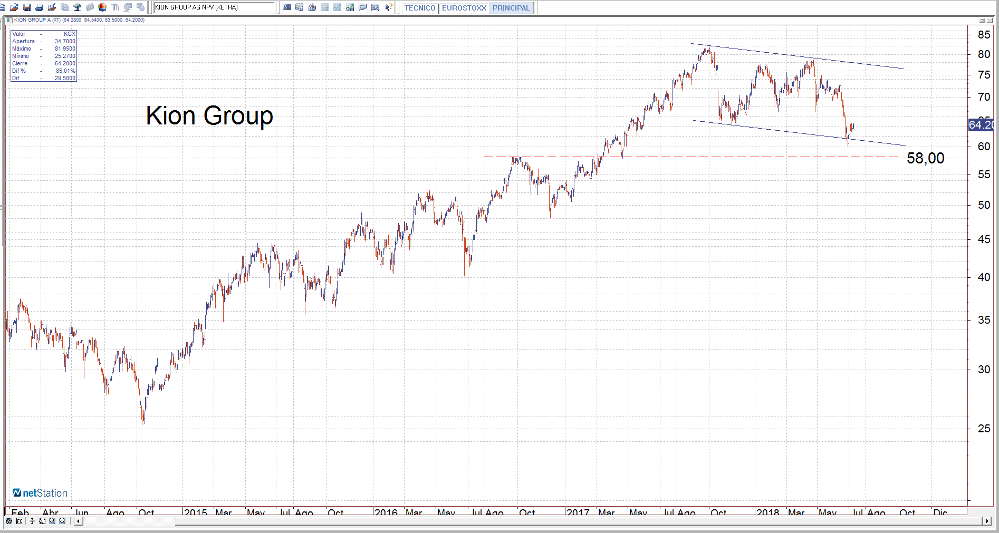Click the '2017' label on the date axis
The image size is (999, 533).
(580, 512)
